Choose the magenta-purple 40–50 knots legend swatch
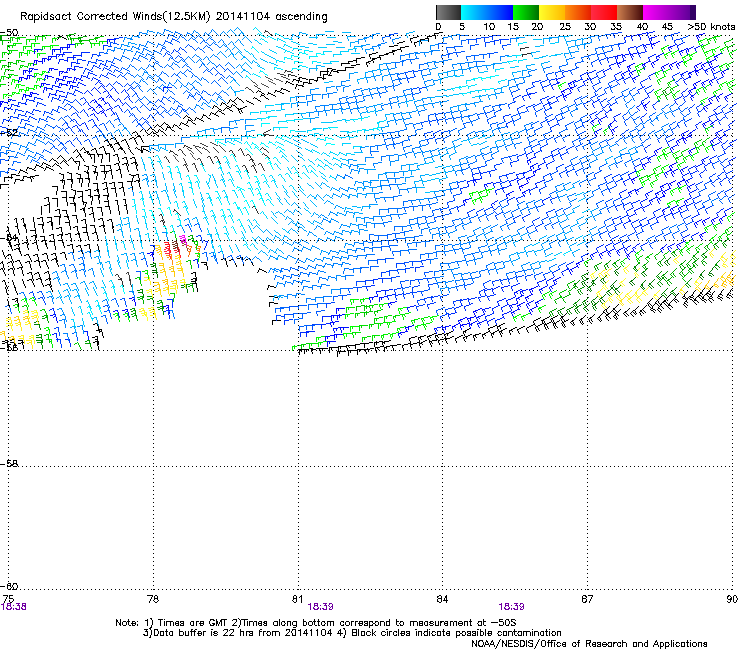This screenshot has height=650, width=740. point(669,12)
